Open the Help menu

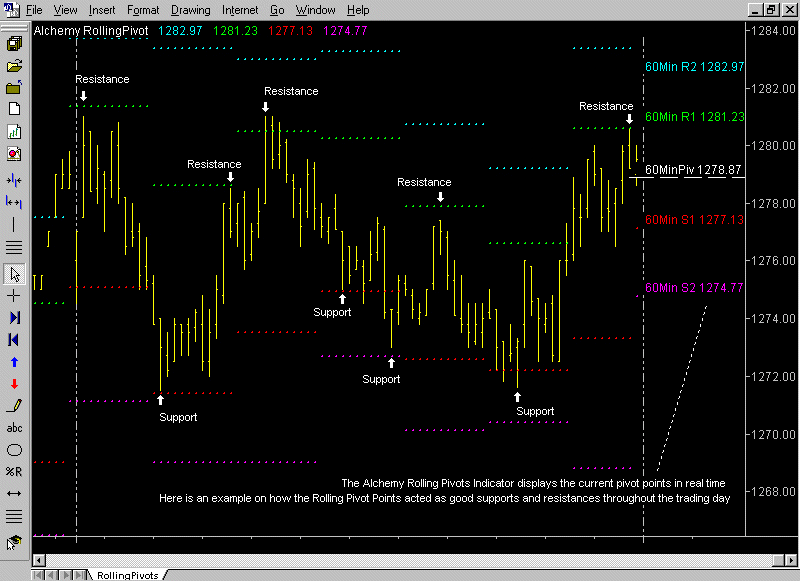tap(358, 10)
